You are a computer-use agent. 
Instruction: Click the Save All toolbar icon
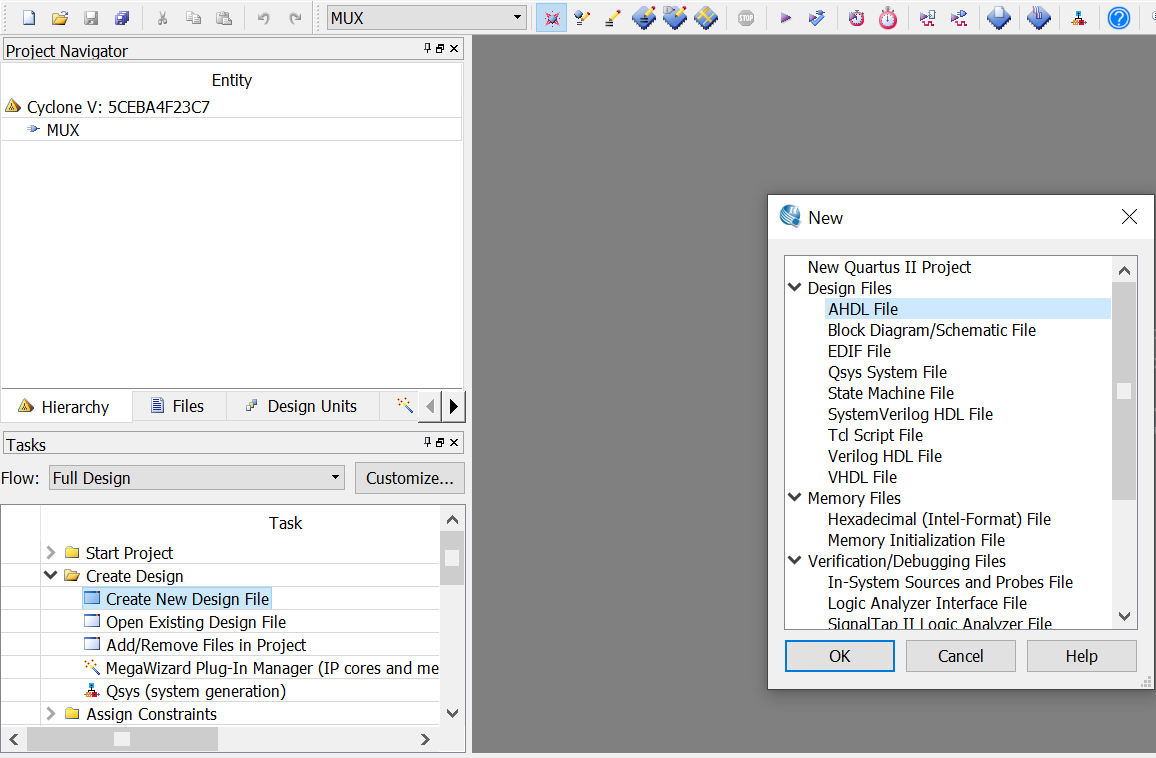(x=122, y=18)
